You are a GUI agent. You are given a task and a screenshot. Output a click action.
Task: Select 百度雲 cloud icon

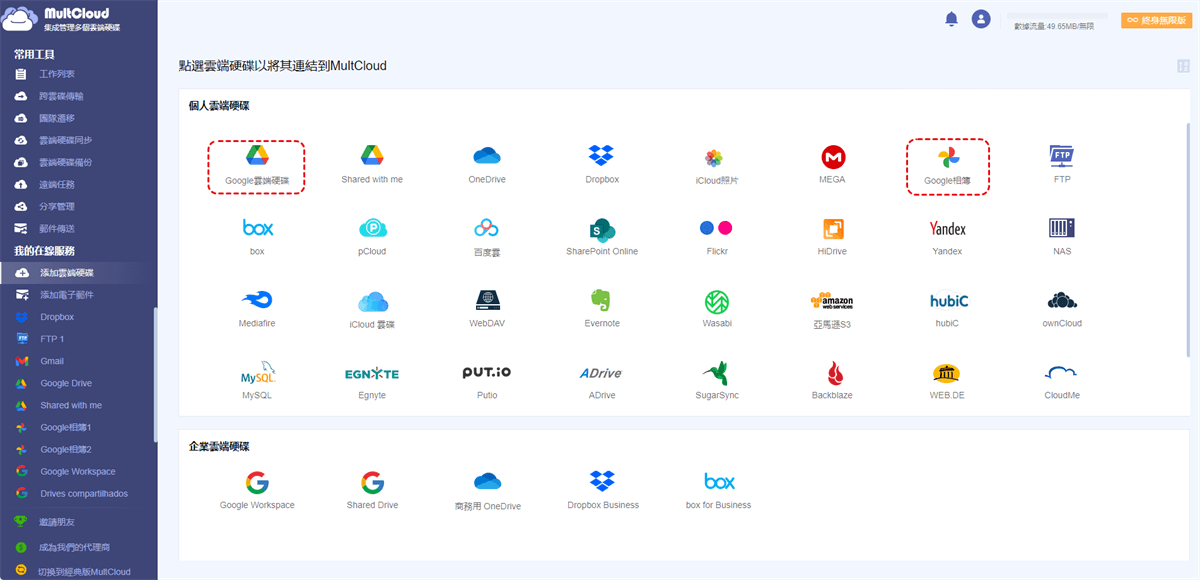click(487, 238)
